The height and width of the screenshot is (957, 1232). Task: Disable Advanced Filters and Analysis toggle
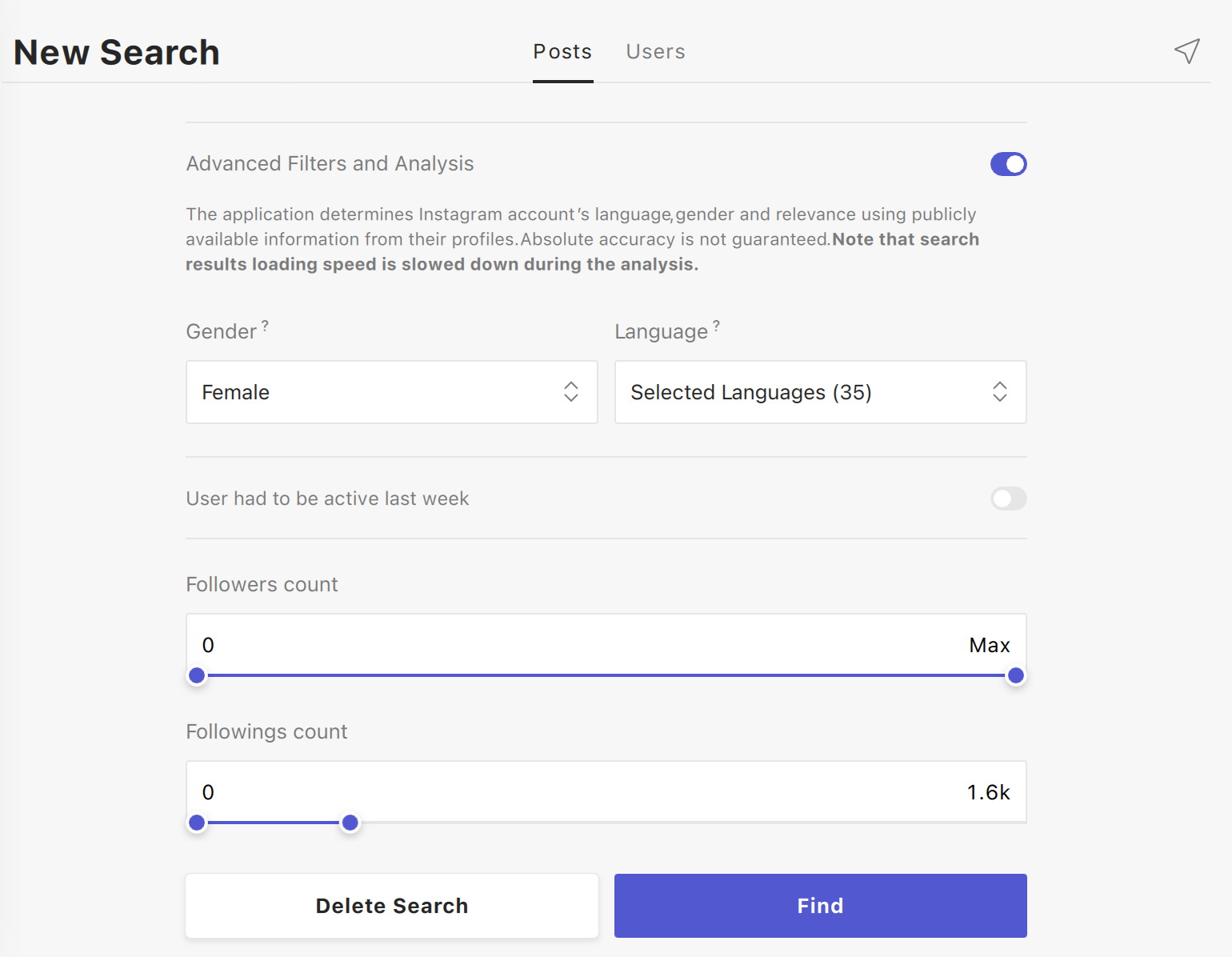coord(1008,164)
